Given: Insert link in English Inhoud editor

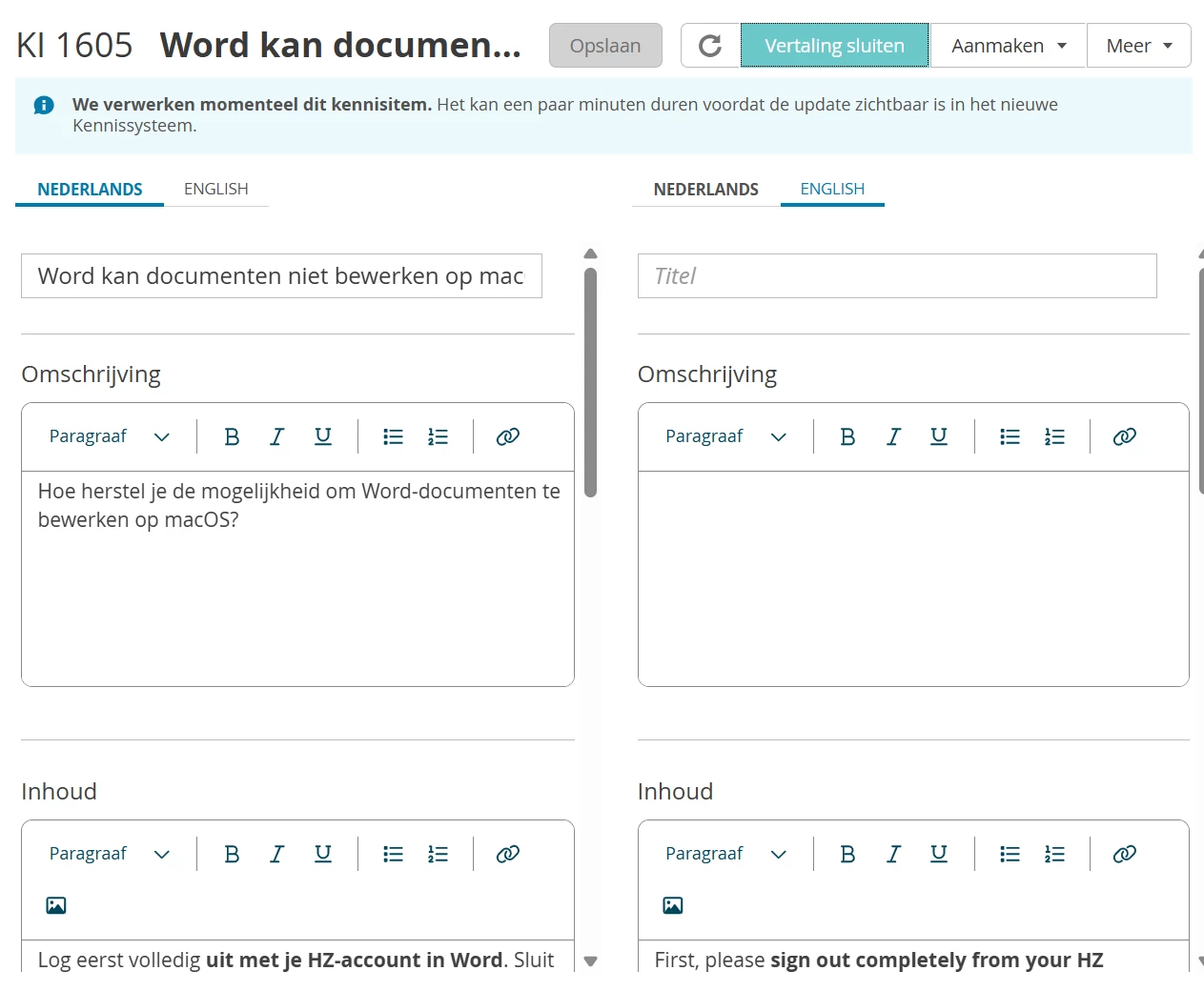Looking at the screenshot, I should click(1125, 854).
